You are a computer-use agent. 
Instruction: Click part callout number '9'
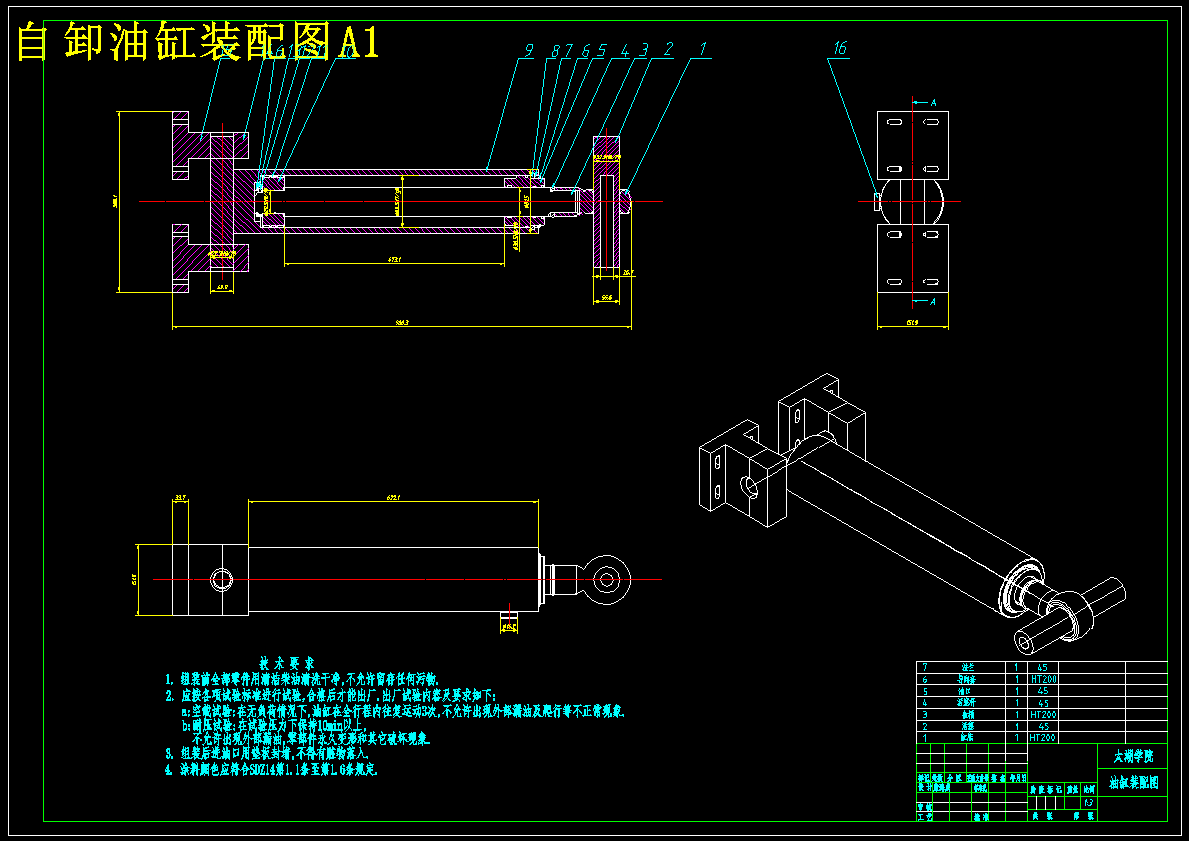coord(529,51)
